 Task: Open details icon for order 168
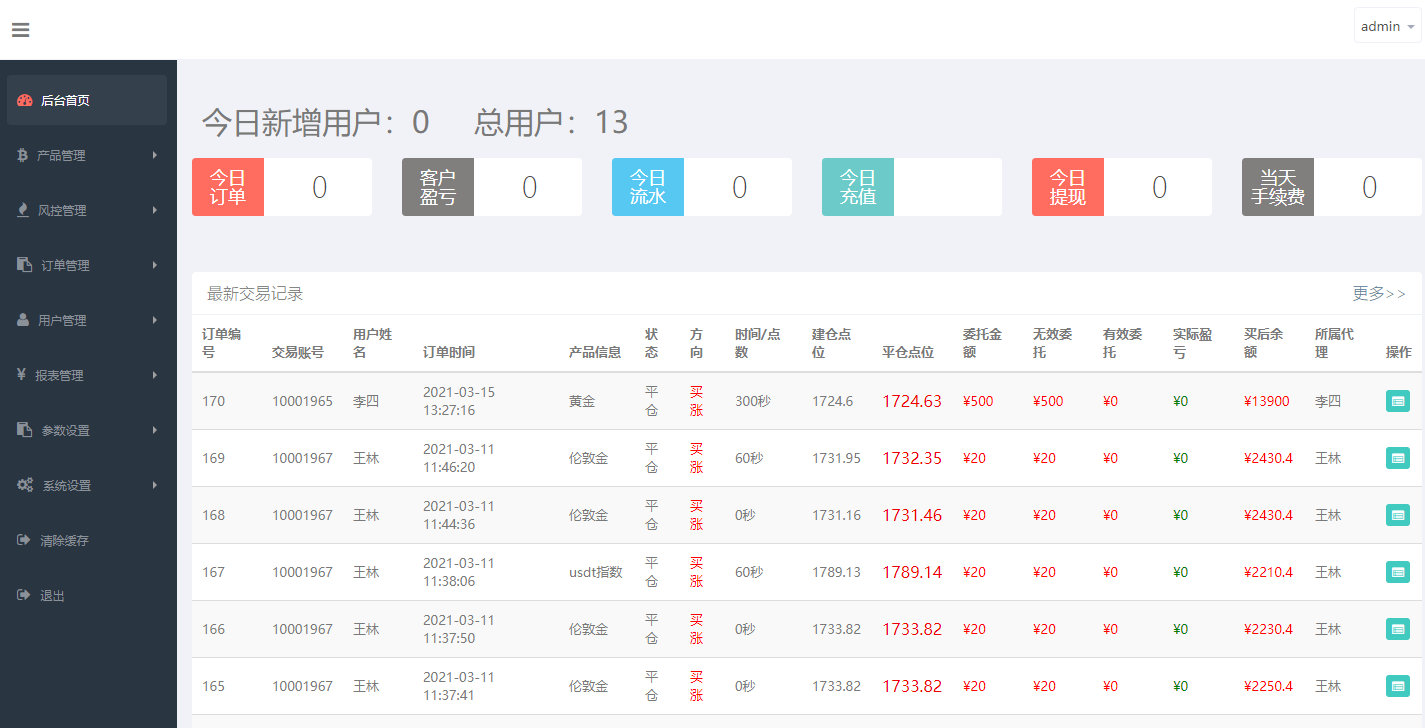tap(1398, 515)
